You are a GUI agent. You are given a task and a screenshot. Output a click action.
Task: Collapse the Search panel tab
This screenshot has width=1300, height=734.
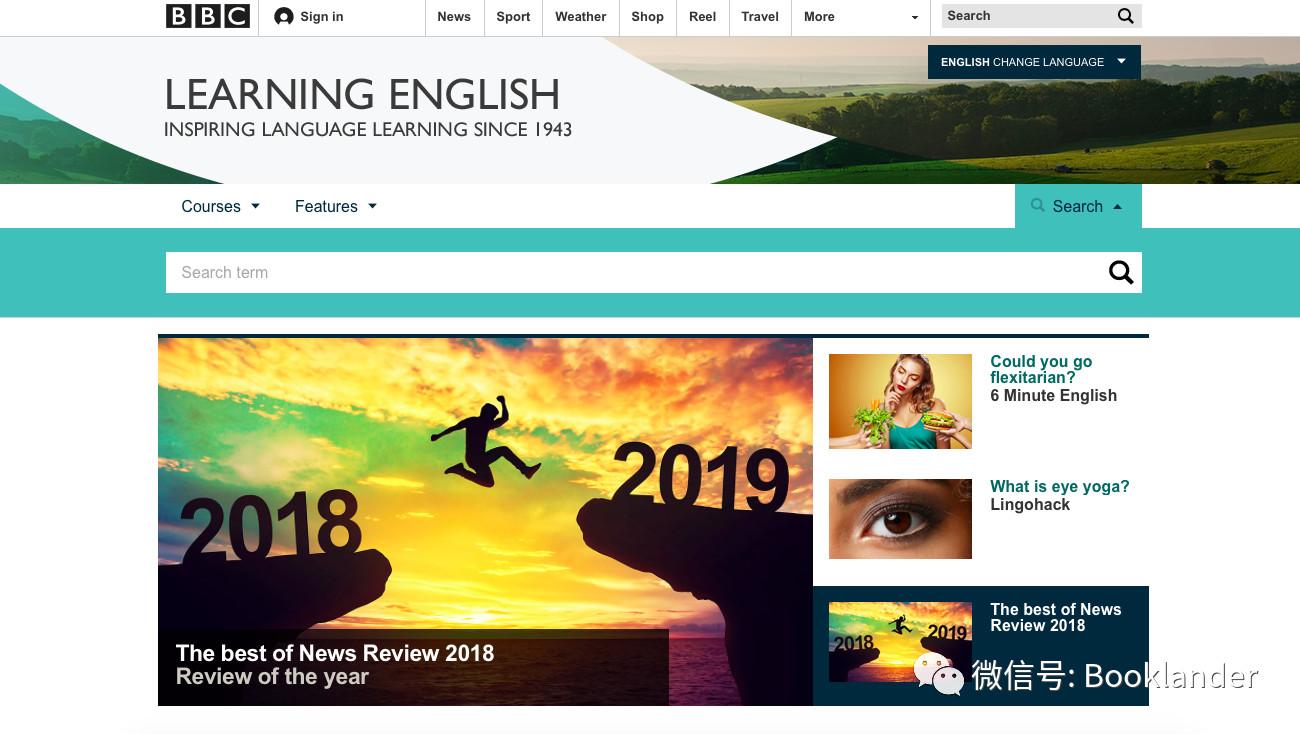tap(1078, 206)
